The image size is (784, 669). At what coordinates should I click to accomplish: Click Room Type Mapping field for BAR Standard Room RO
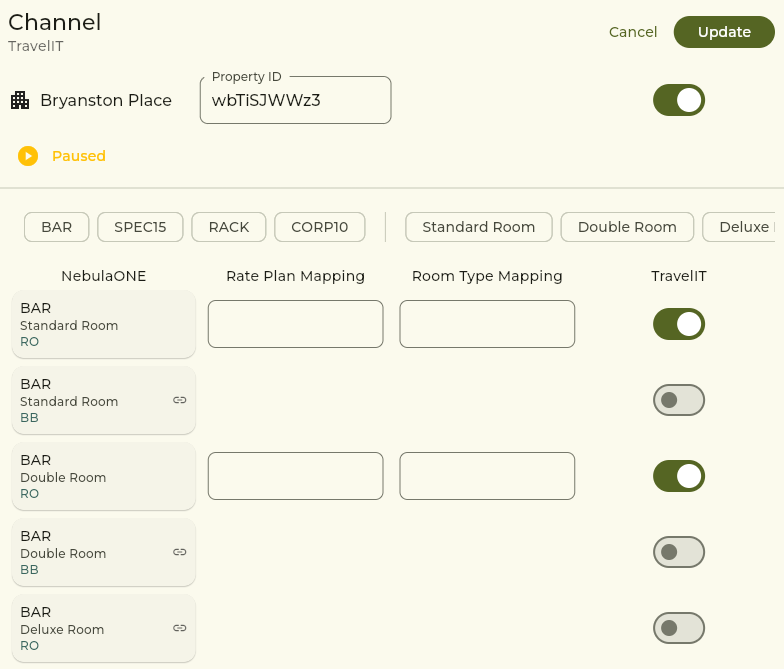point(487,324)
